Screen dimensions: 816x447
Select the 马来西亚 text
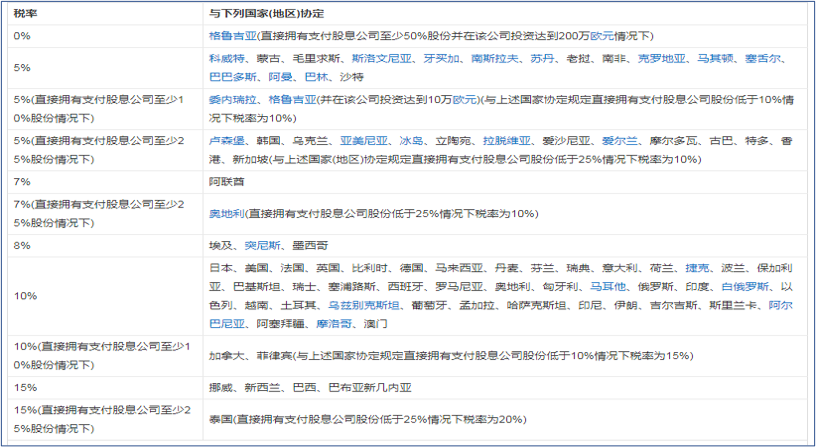point(459,268)
